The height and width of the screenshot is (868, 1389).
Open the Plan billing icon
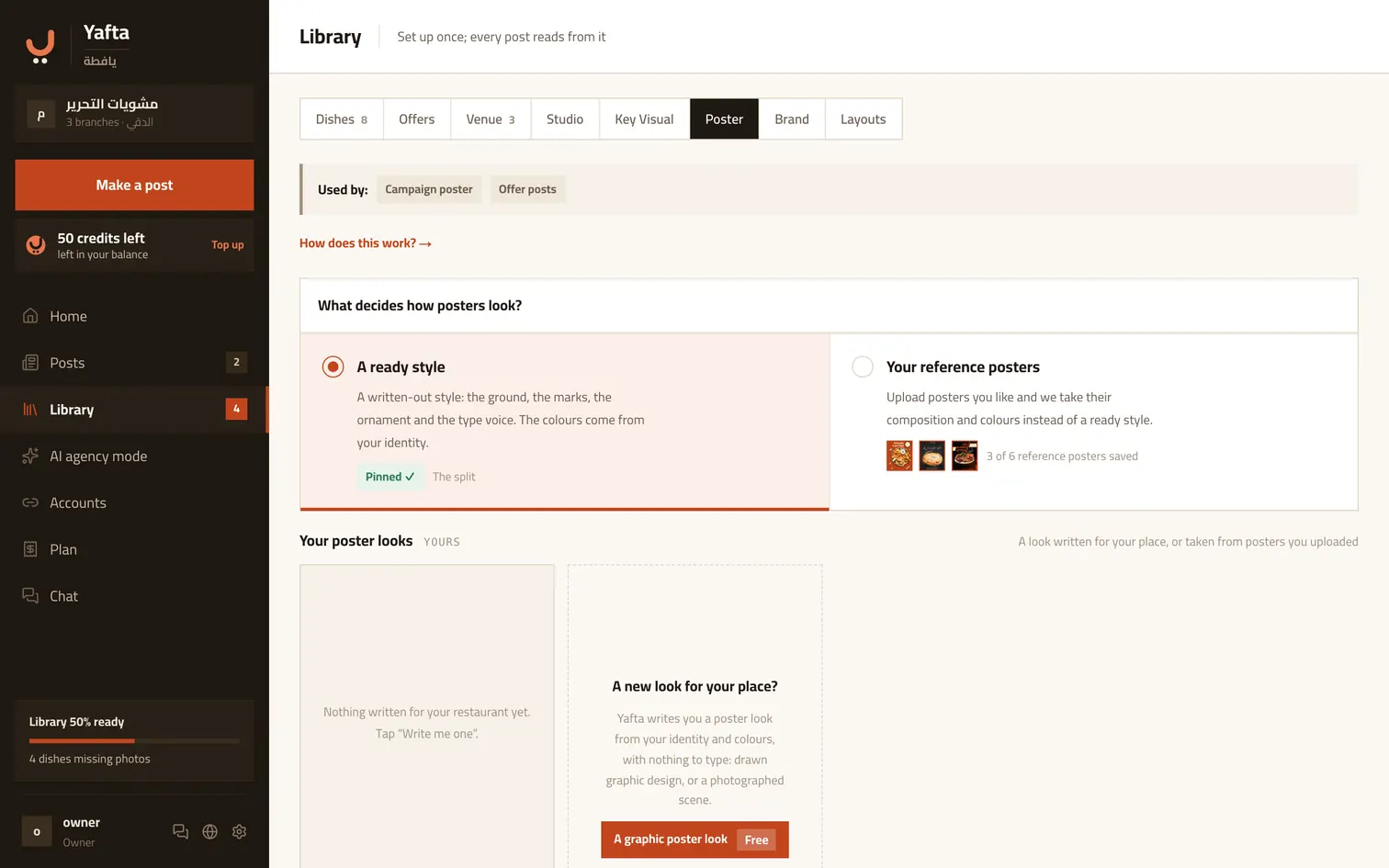[x=30, y=549]
